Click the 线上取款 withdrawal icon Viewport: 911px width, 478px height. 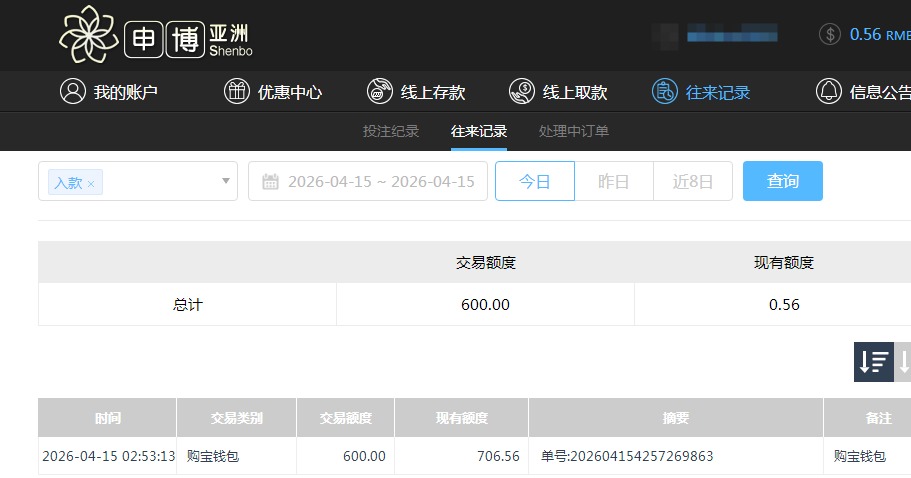522,92
